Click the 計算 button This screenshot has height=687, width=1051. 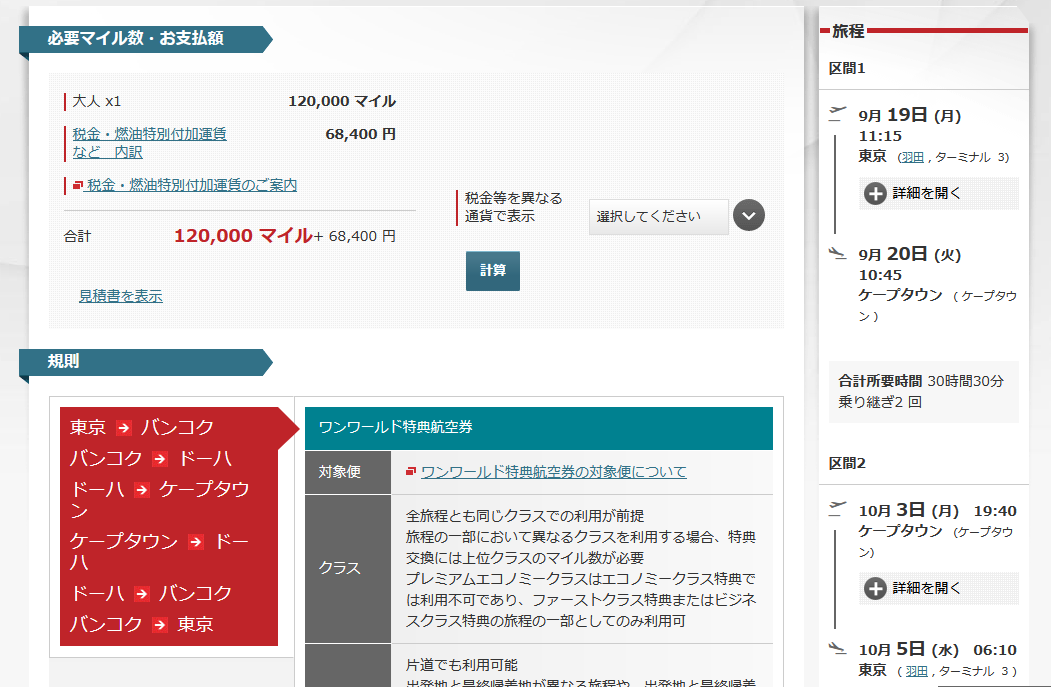click(493, 271)
